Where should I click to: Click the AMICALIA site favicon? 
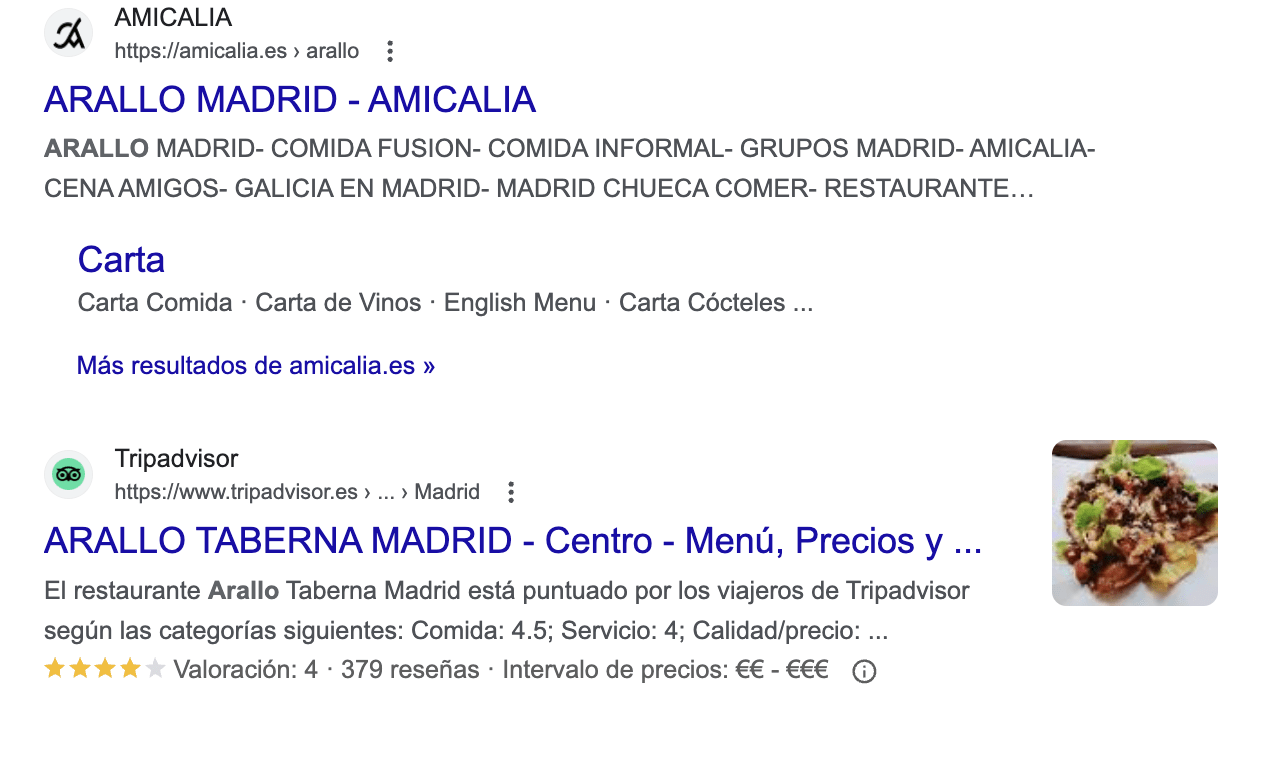click(x=67, y=32)
